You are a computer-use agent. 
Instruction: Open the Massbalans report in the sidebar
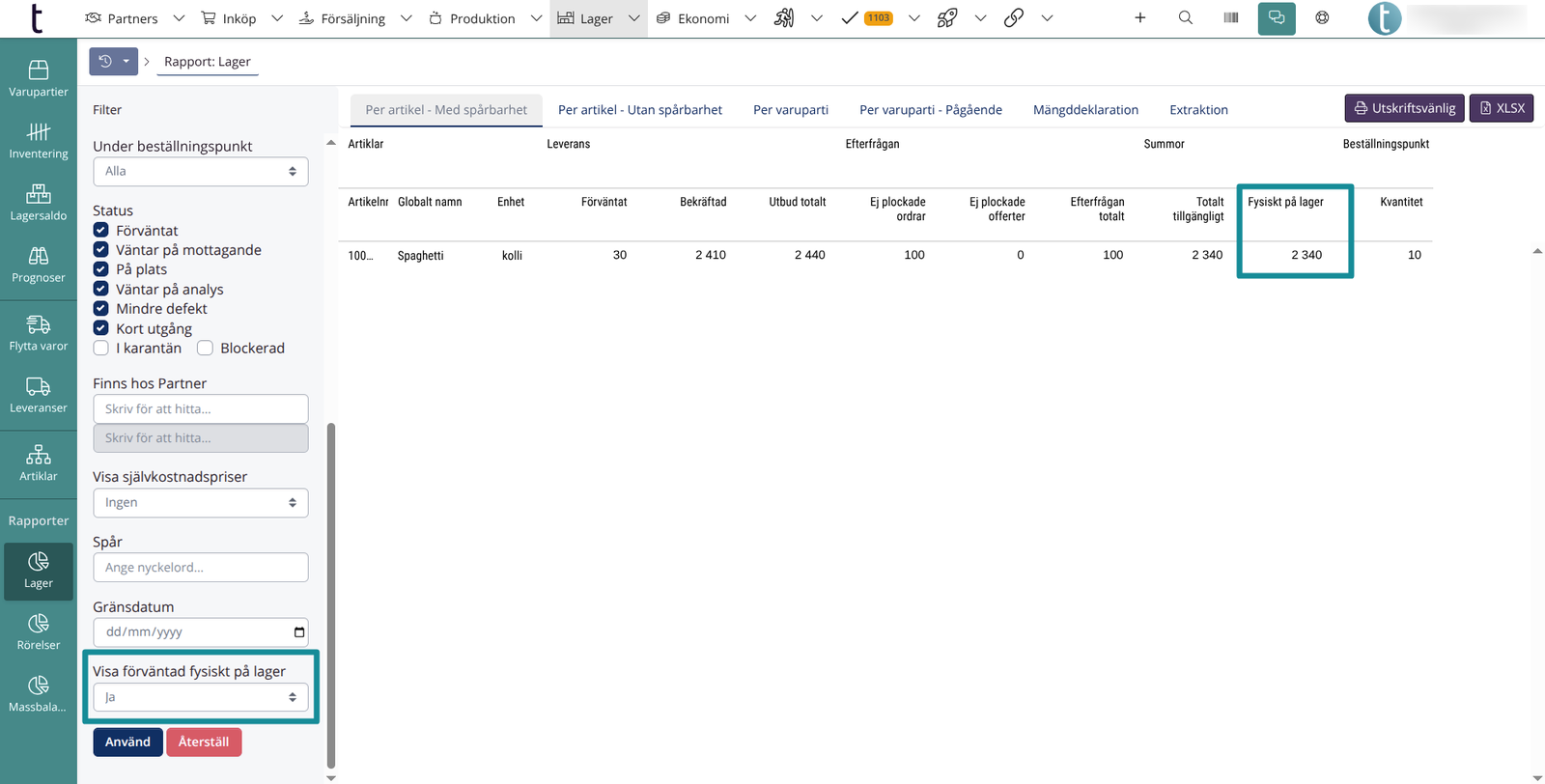coord(39,694)
